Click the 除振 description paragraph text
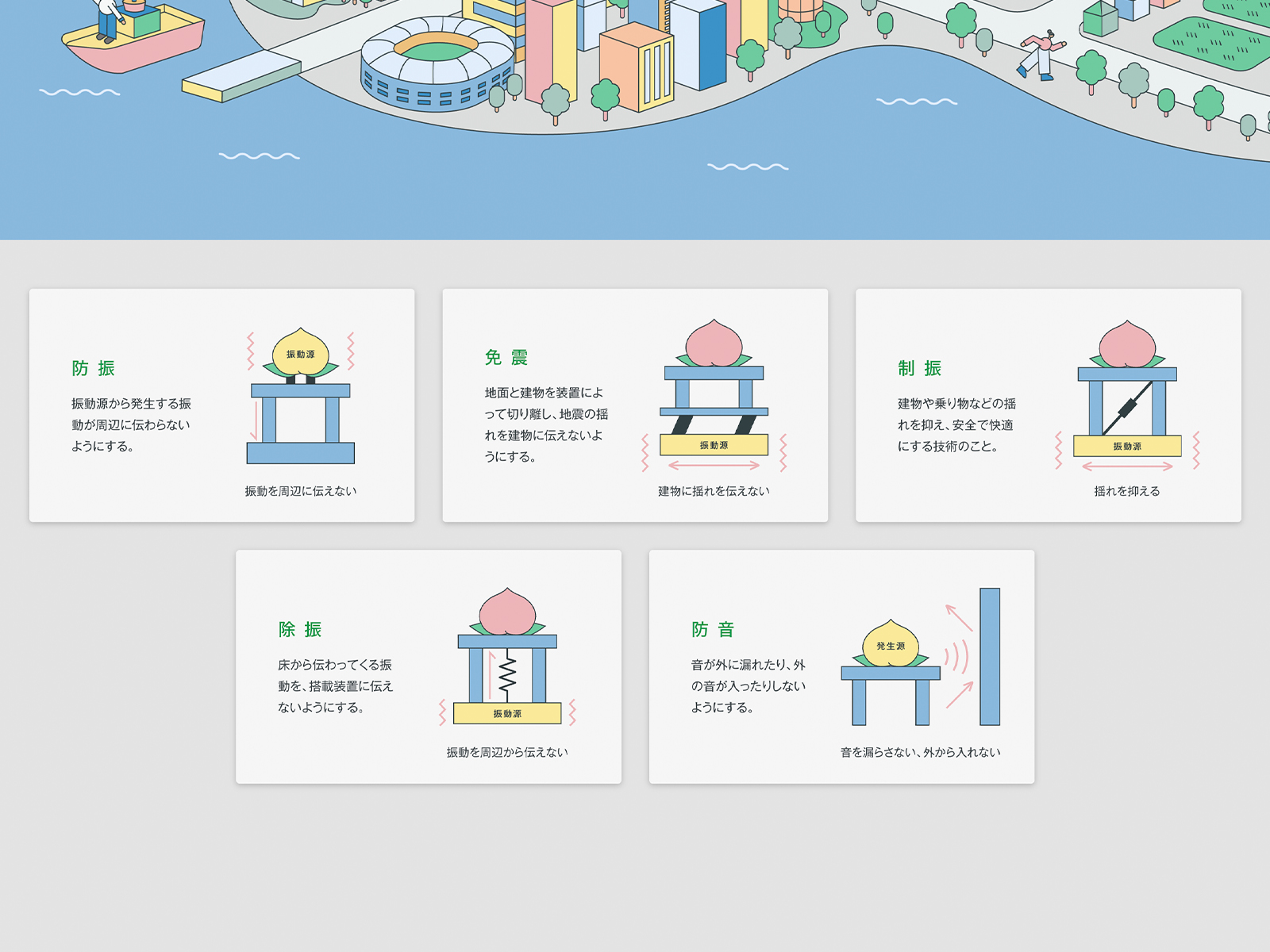This screenshot has height=952, width=1270. click(x=335, y=685)
